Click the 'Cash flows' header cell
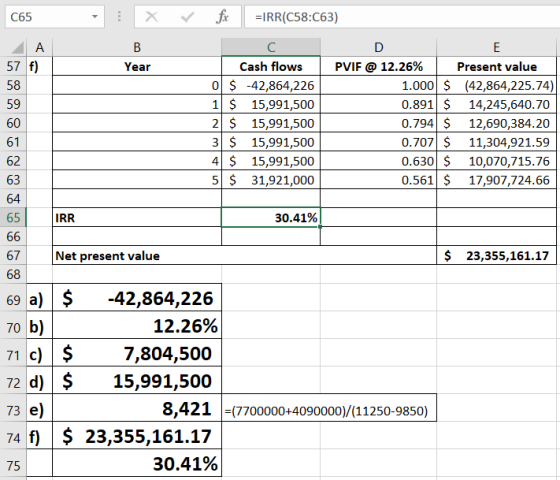The image size is (560, 480). [x=271, y=66]
